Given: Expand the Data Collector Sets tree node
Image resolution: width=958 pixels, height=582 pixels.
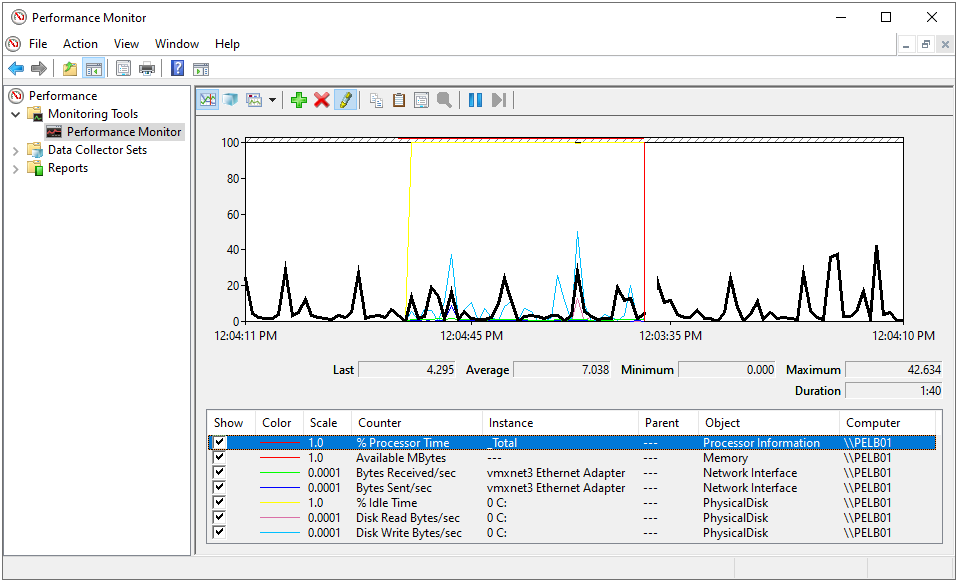Looking at the screenshot, I should point(16,151).
